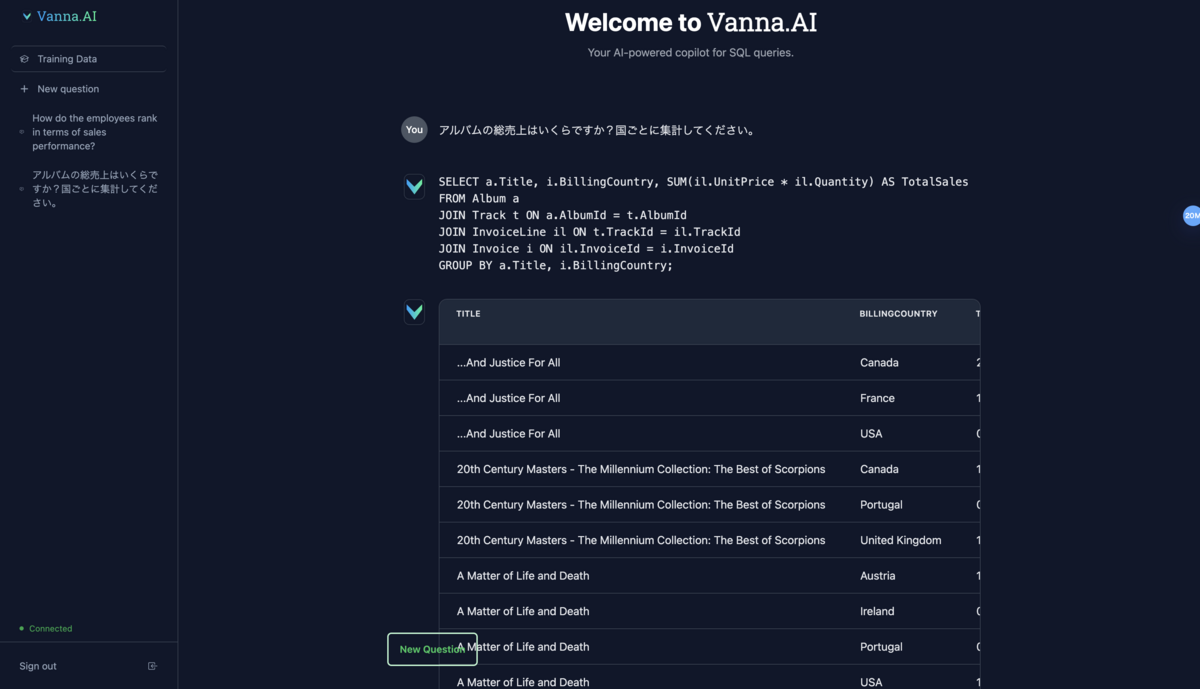Click the TITLE column header
Screen dimensions: 1200x689
468,314
